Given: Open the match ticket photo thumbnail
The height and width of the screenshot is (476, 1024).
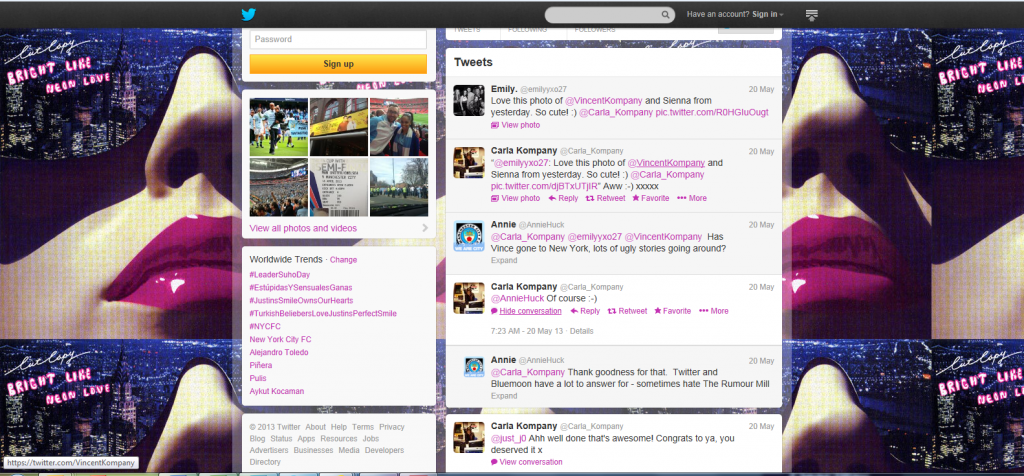Looking at the screenshot, I should [x=339, y=187].
